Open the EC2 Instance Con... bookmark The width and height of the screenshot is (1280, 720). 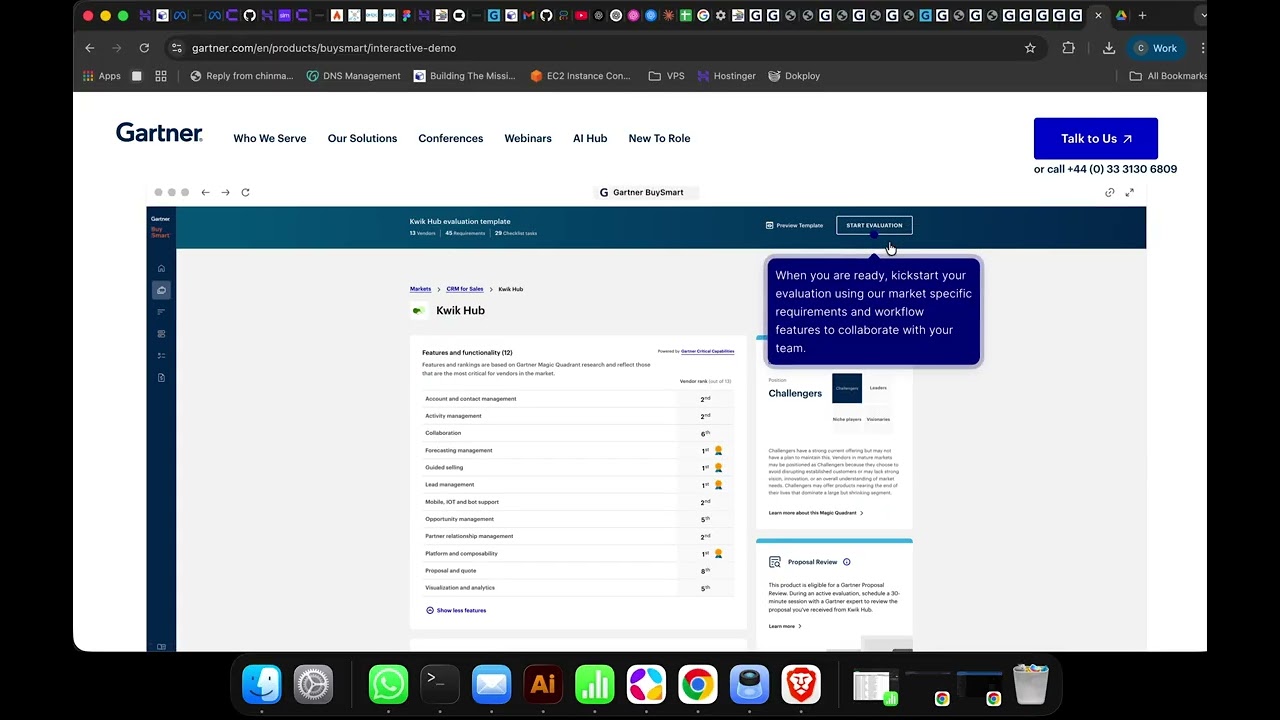click(580, 76)
